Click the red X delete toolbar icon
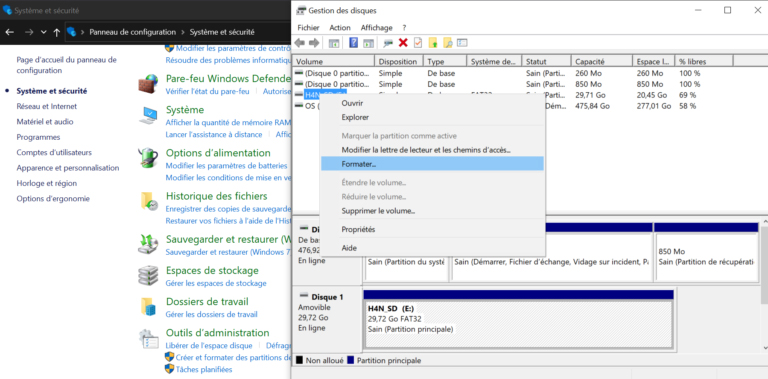The image size is (768, 379). [403, 43]
